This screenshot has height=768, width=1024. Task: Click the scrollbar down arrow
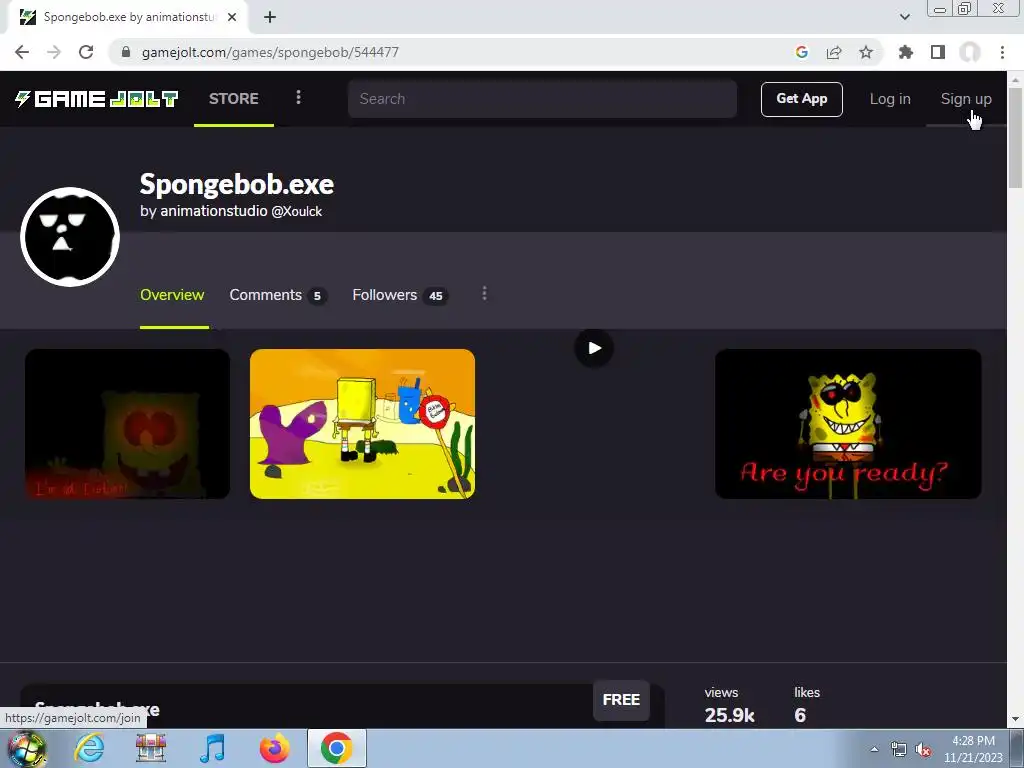pyautogui.click(x=1016, y=719)
